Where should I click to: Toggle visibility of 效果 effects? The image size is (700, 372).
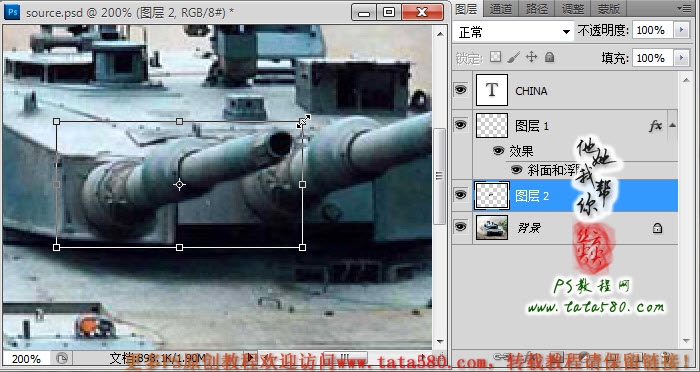pyautogui.click(x=499, y=151)
